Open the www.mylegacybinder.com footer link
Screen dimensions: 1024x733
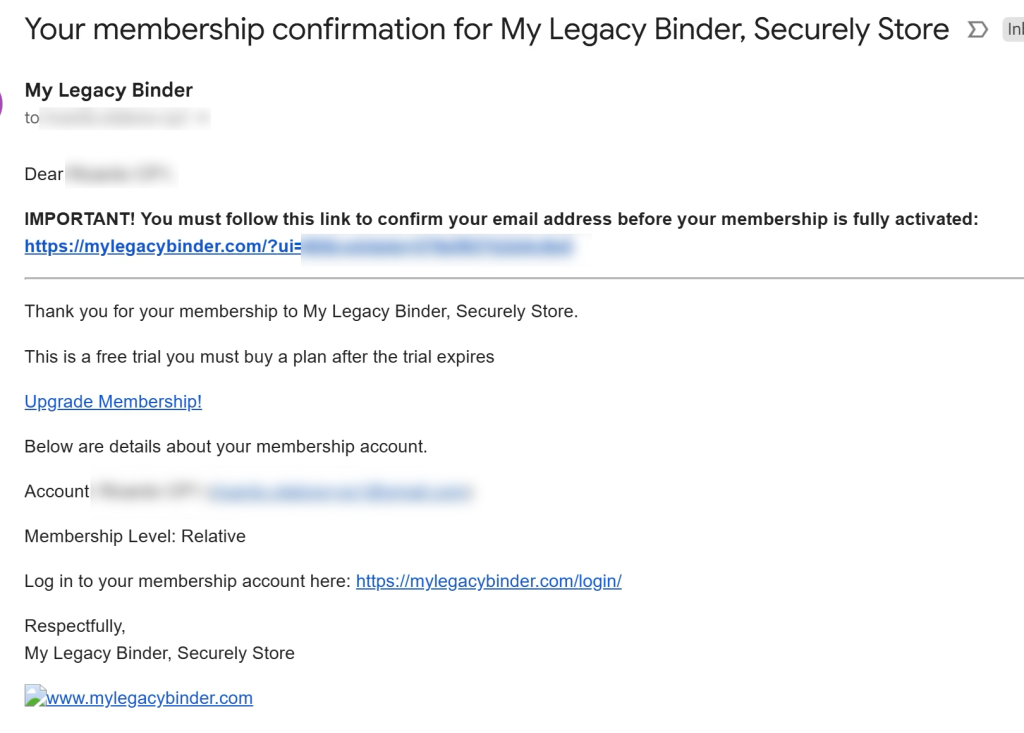click(150, 698)
